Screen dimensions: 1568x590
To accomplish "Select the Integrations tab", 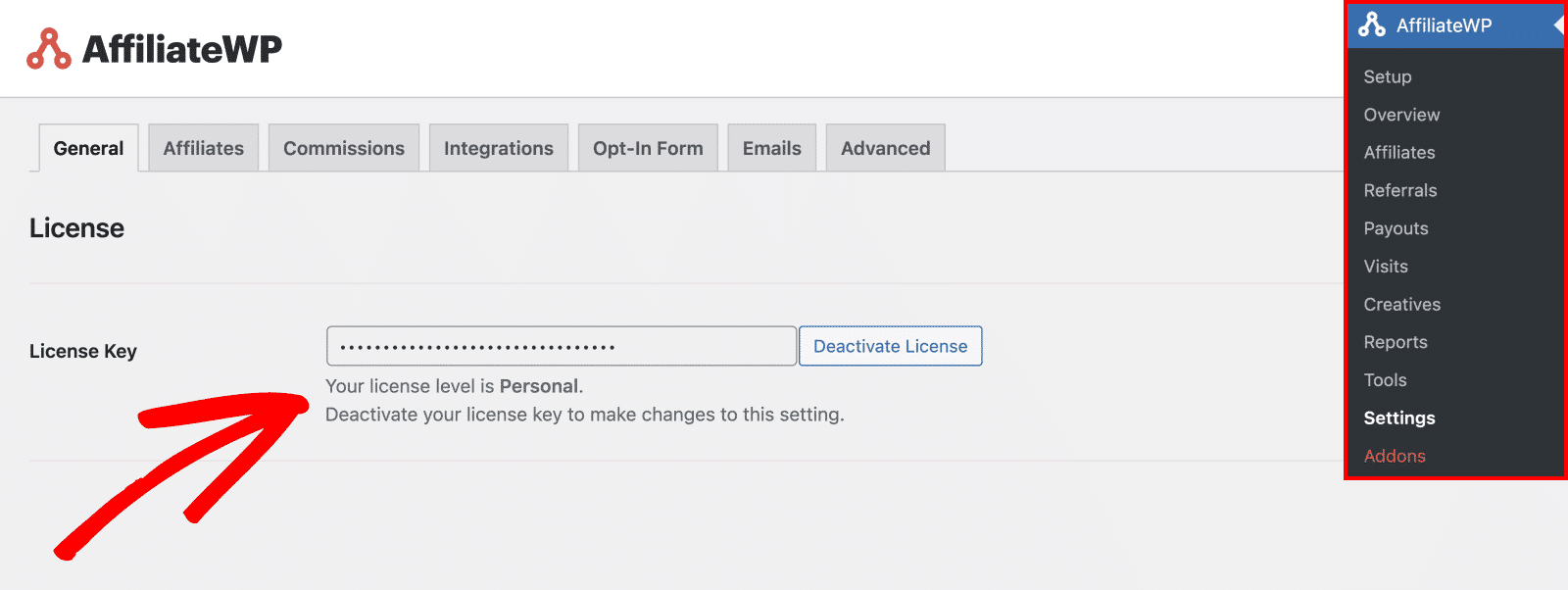I will pyautogui.click(x=499, y=148).
